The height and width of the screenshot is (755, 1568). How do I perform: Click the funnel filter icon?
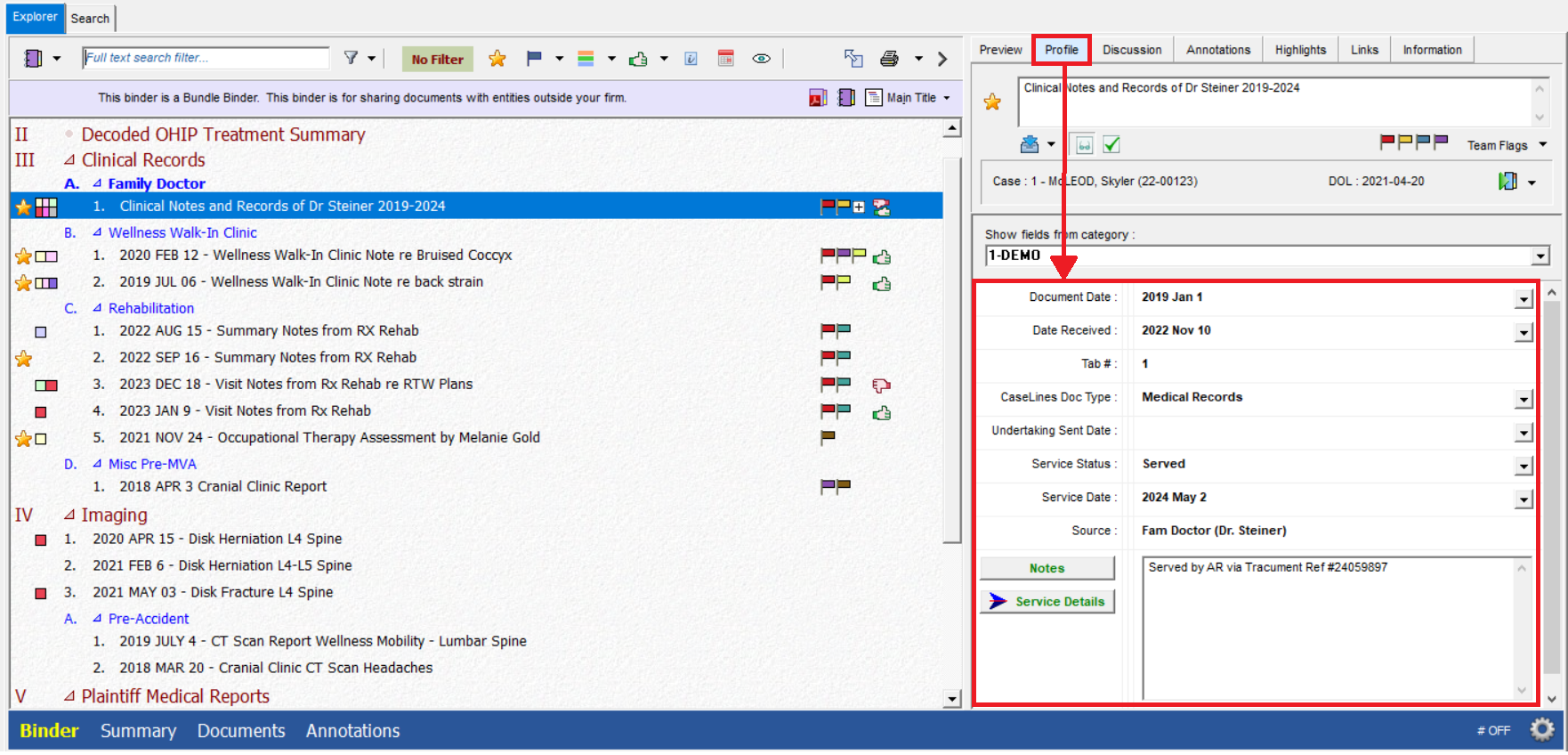pos(352,58)
